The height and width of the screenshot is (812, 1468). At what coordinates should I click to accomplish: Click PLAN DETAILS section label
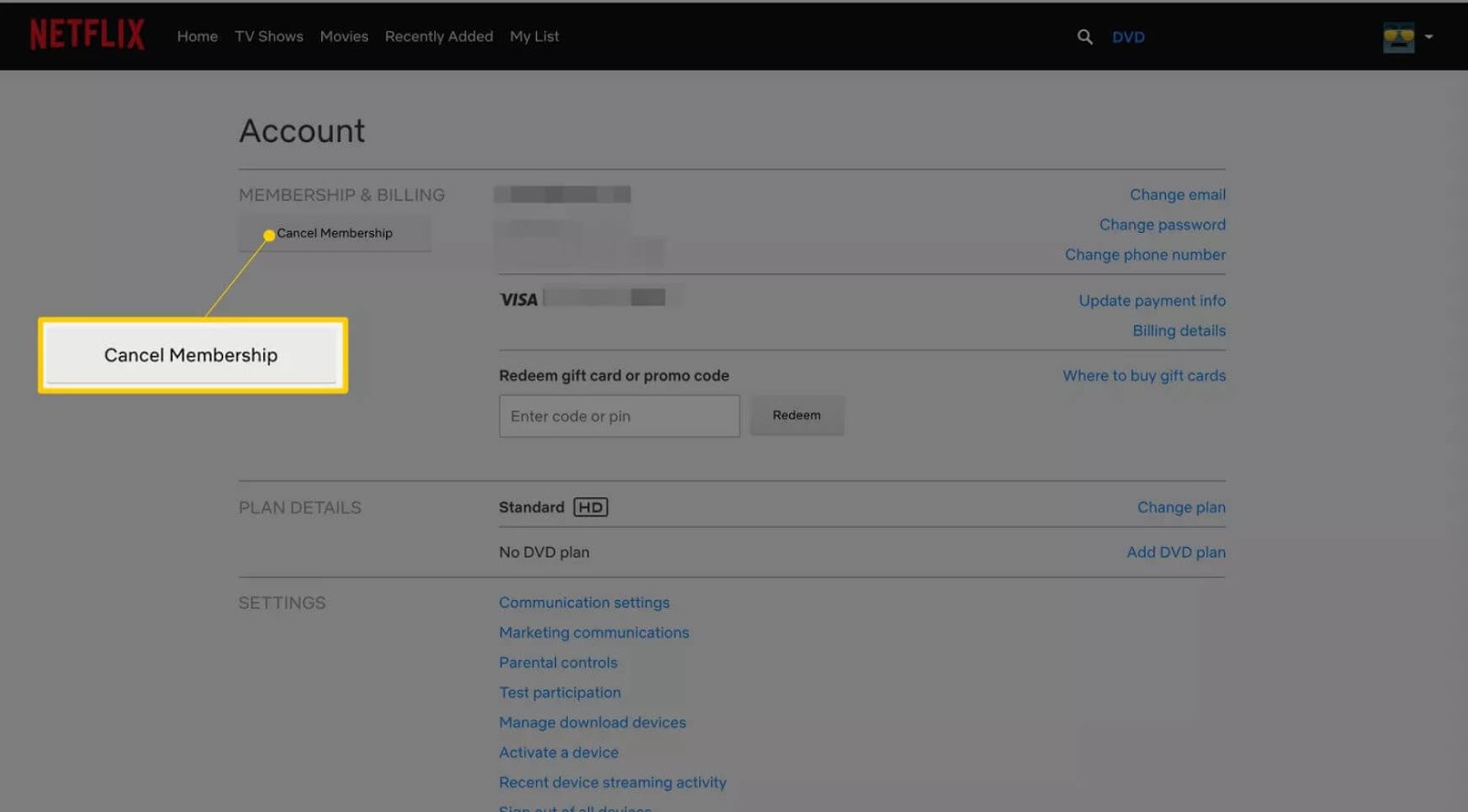[x=300, y=508]
